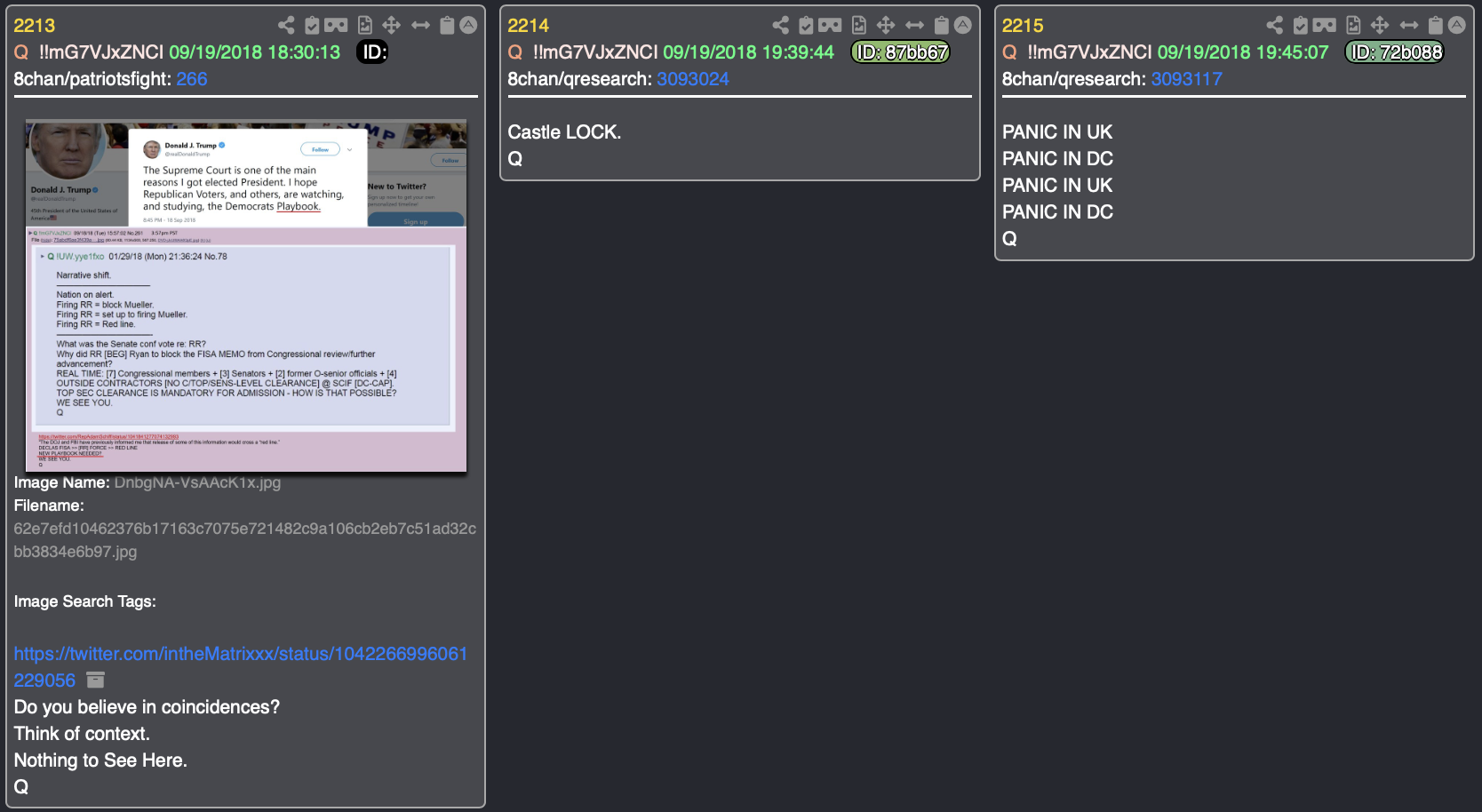Screen dimensions: 1482x812
Task: Click VR goggles icon on post 2215
Action: click(1324, 26)
